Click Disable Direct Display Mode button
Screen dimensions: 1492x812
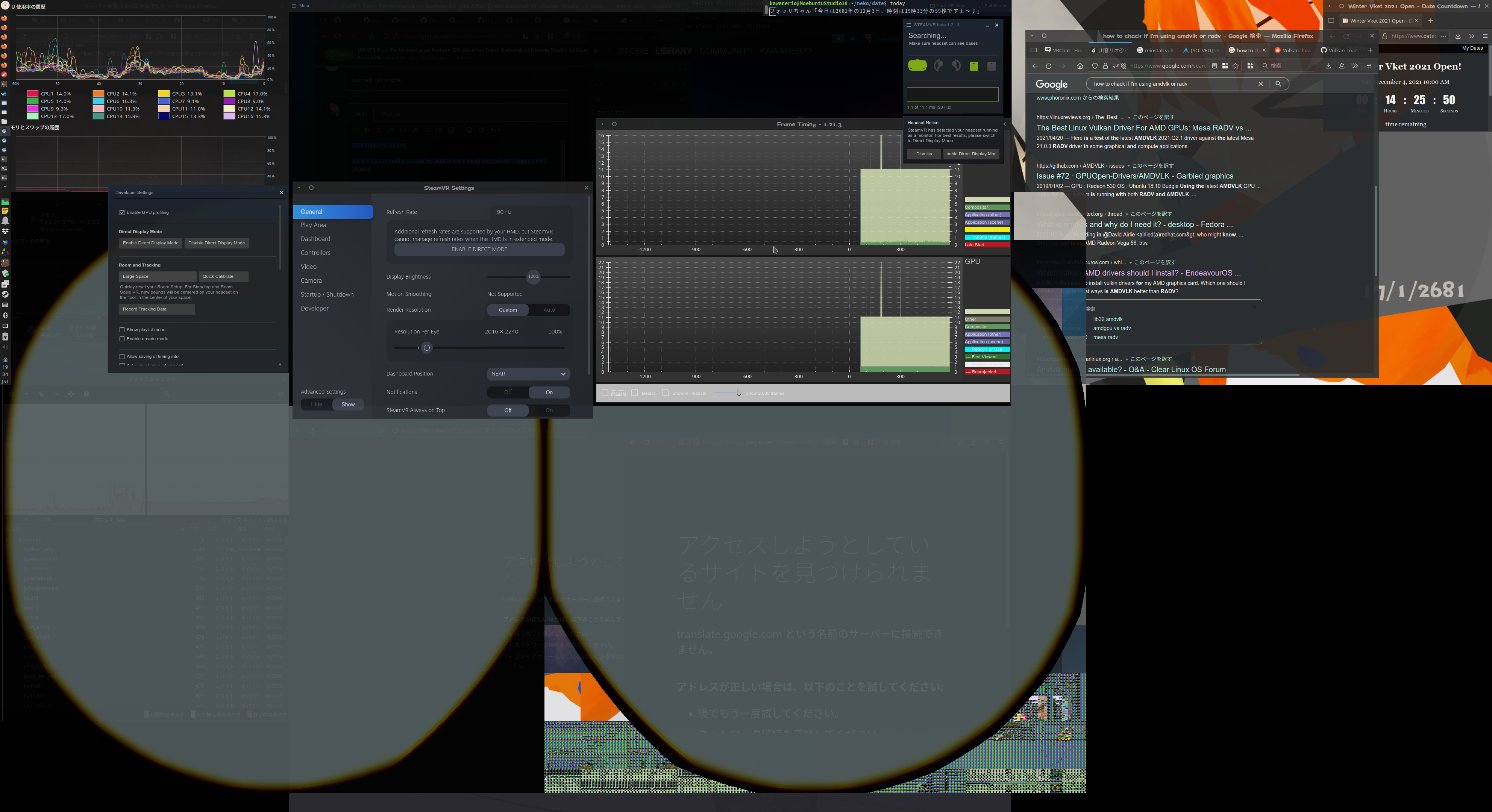click(217, 243)
